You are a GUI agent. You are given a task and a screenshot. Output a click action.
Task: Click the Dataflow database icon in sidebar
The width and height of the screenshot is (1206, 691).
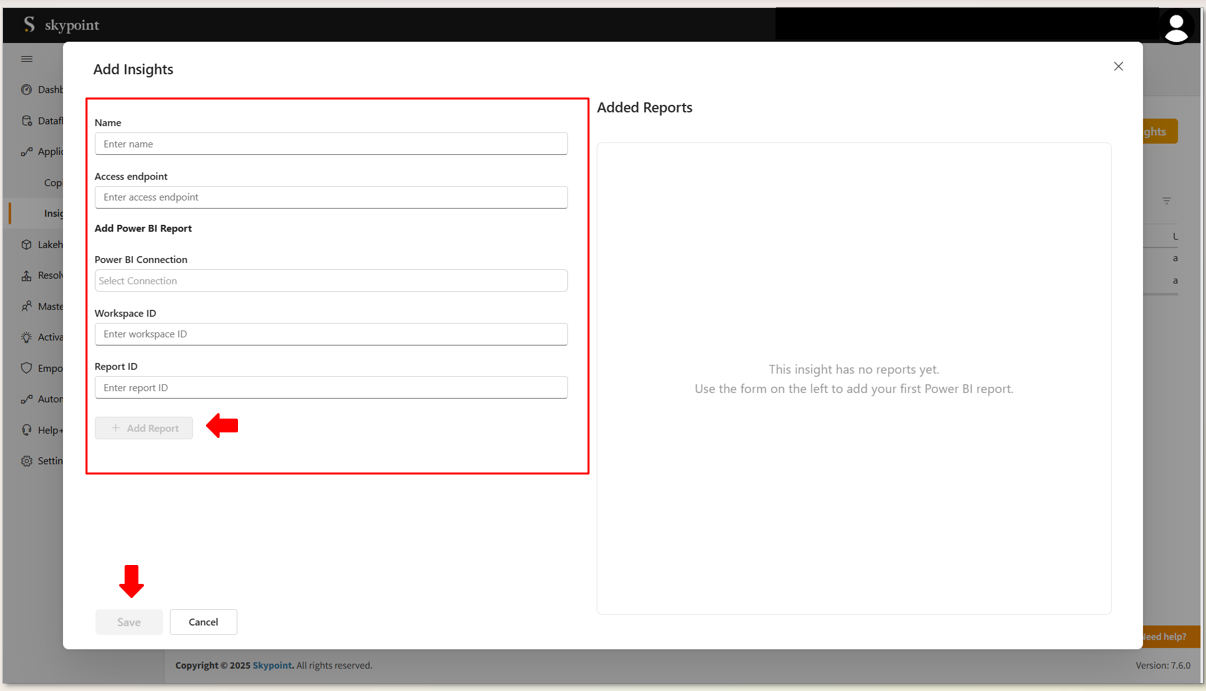pos(27,121)
